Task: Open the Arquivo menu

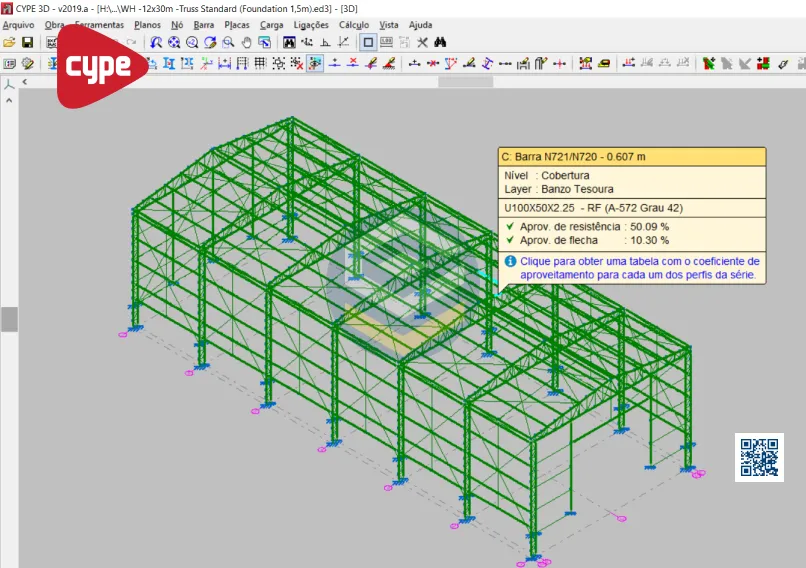Action: (x=18, y=25)
